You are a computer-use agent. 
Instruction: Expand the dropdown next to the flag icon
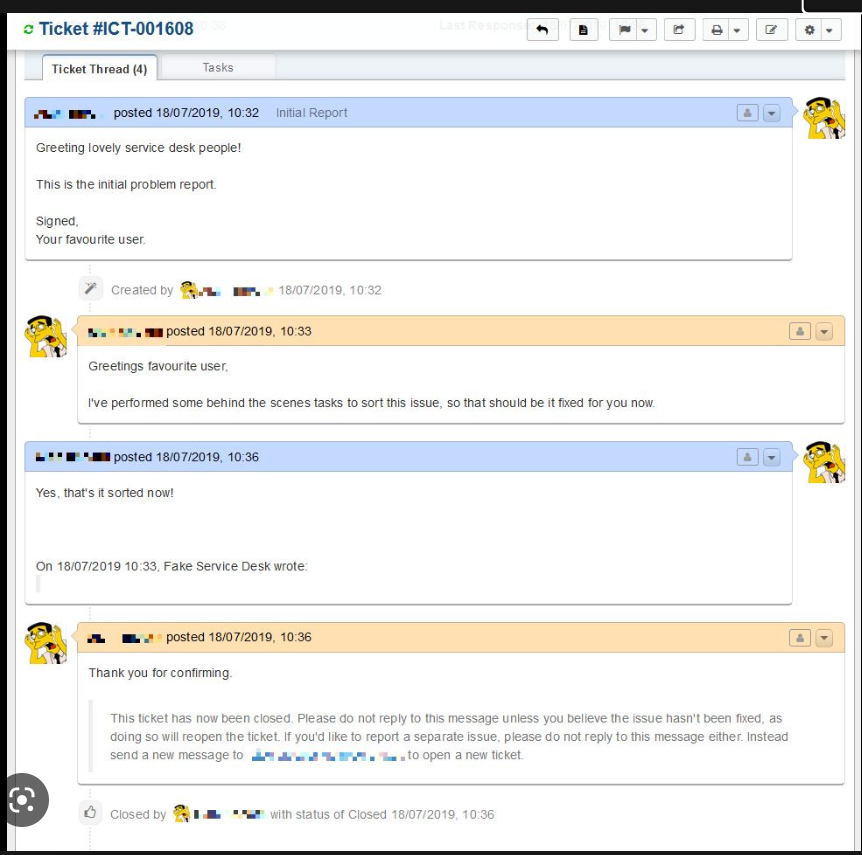645,29
